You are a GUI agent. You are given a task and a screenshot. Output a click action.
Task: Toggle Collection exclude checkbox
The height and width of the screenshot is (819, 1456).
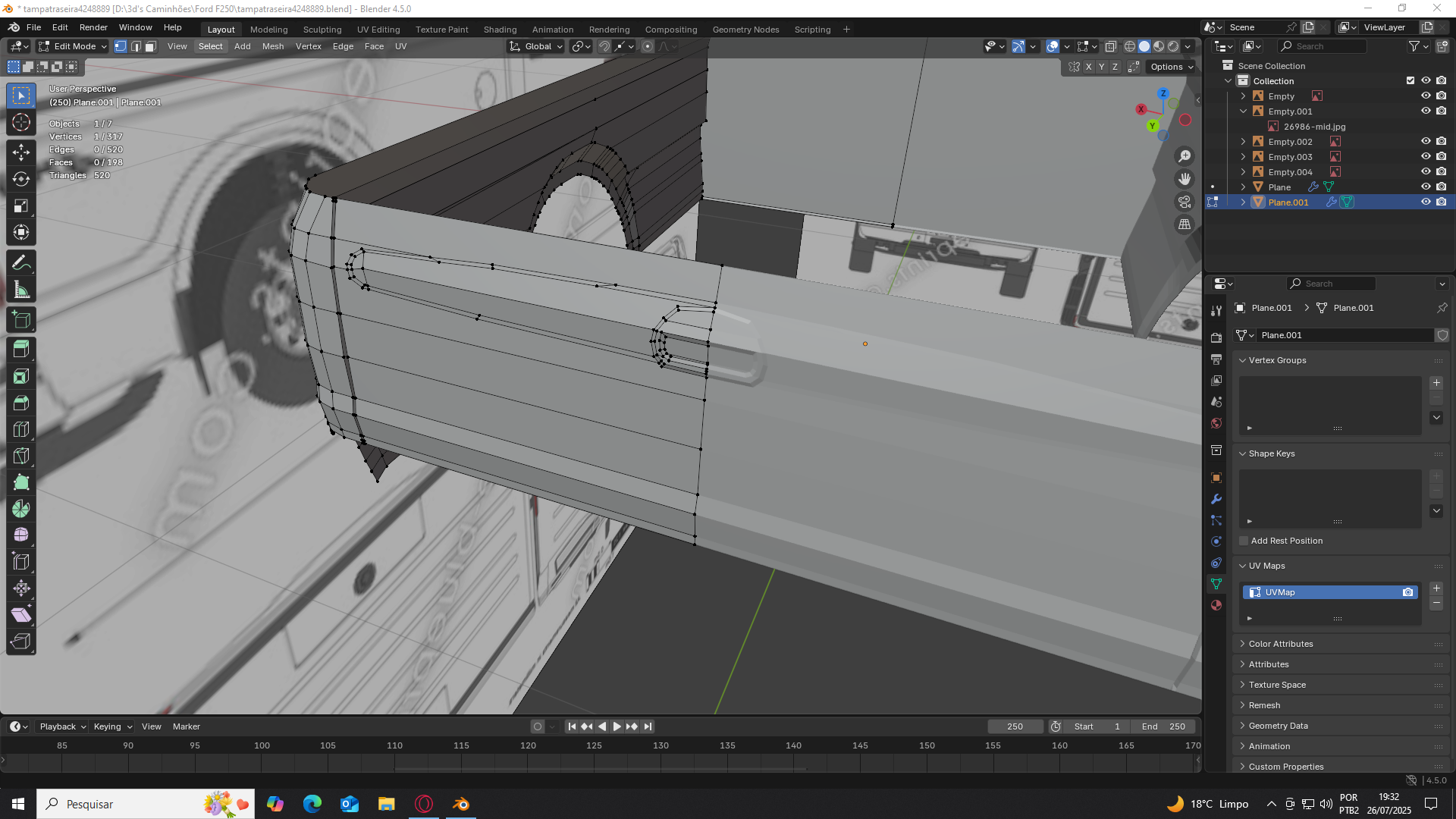tap(1410, 81)
